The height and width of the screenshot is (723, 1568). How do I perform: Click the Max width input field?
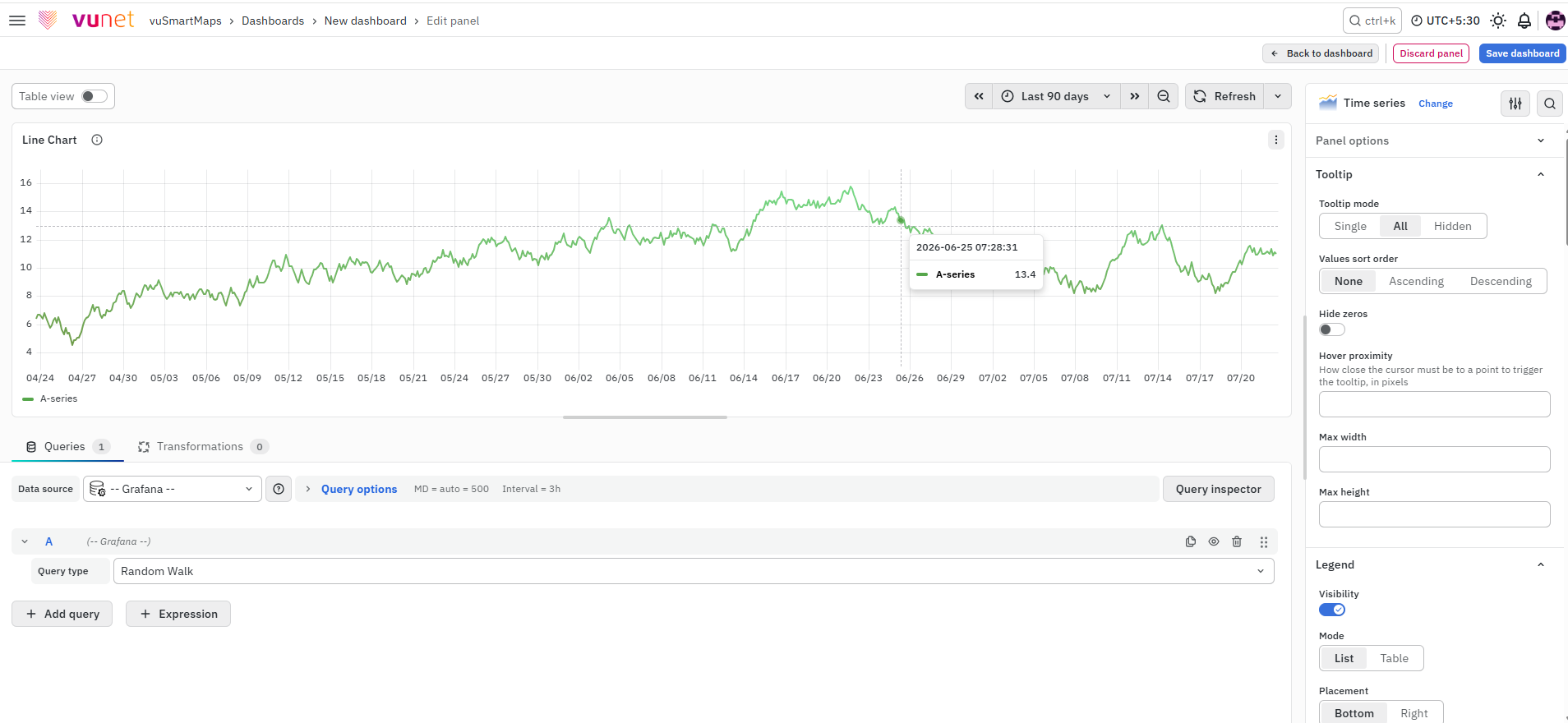(x=1434, y=459)
